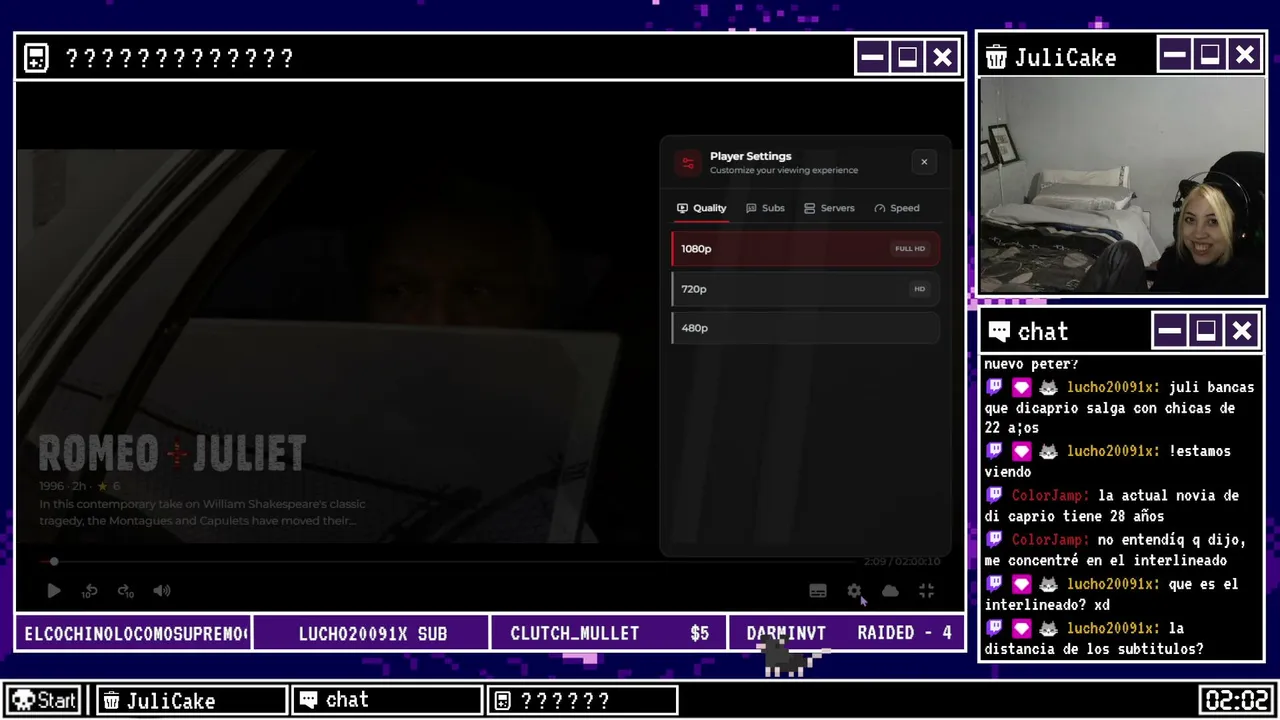Play the Romeo + Juliet video
The image size is (1280, 720).
point(54,591)
